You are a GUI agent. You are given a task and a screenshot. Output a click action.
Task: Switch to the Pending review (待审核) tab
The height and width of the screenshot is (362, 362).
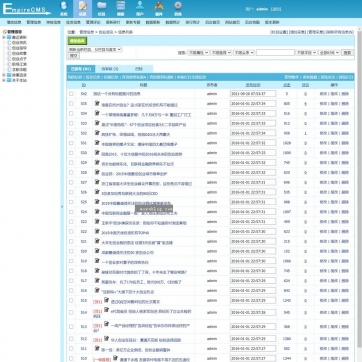pyautogui.click(x=110, y=69)
